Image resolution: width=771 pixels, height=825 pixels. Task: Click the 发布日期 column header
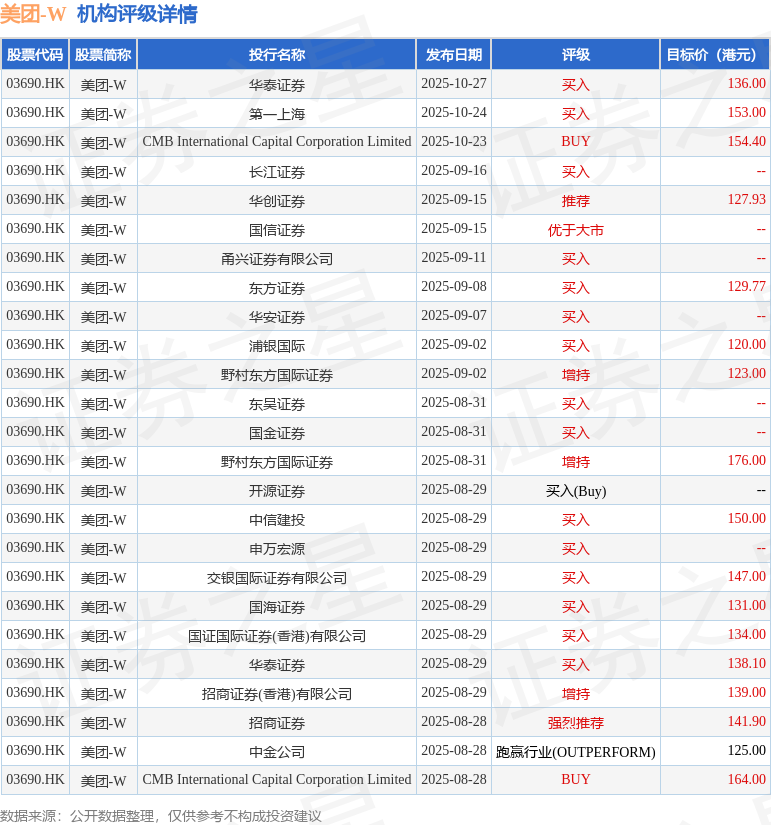point(454,54)
